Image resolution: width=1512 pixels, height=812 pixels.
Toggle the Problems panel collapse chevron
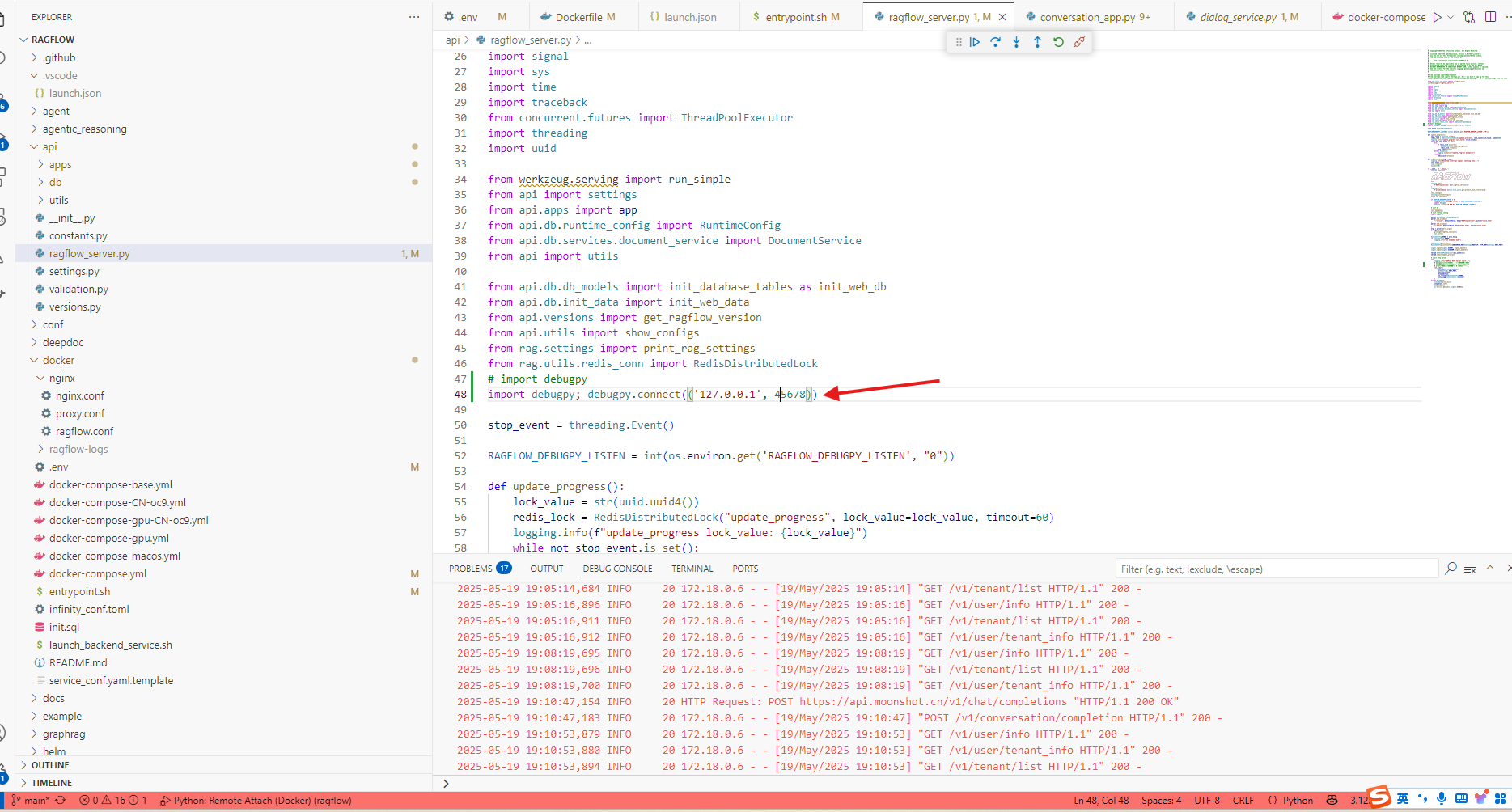click(1489, 568)
